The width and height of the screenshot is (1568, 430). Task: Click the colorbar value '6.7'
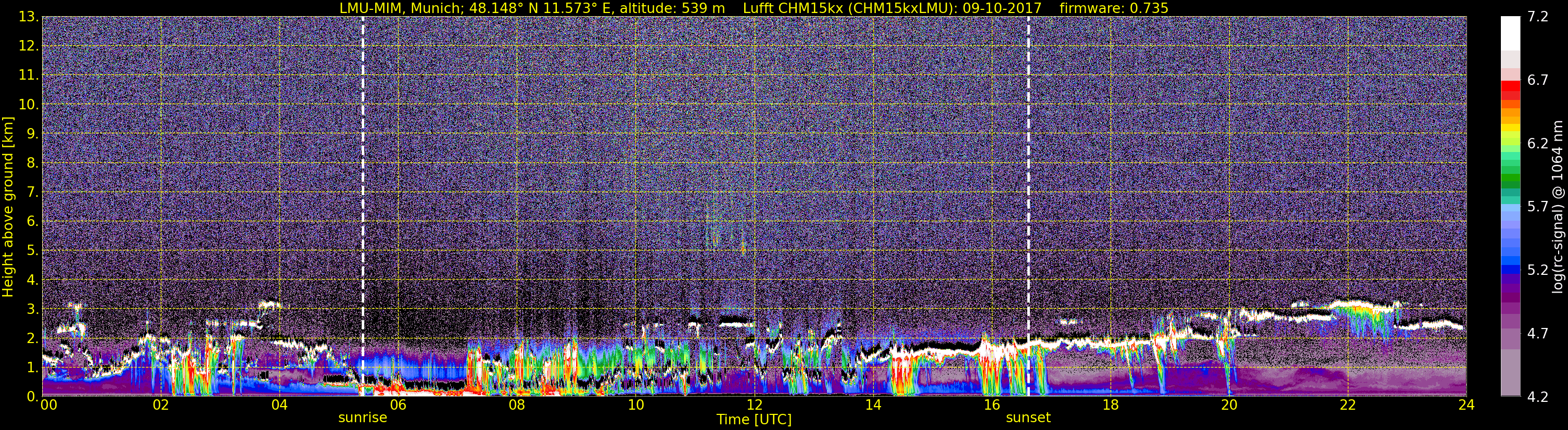(x=1538, y=80)
